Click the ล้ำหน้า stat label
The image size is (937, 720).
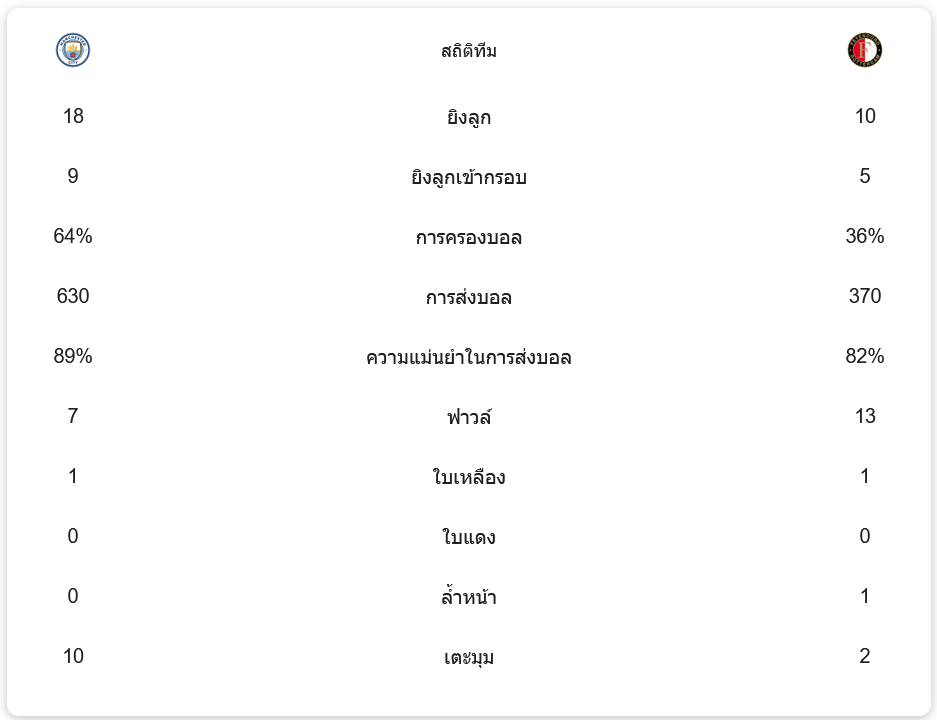(469, 597)
